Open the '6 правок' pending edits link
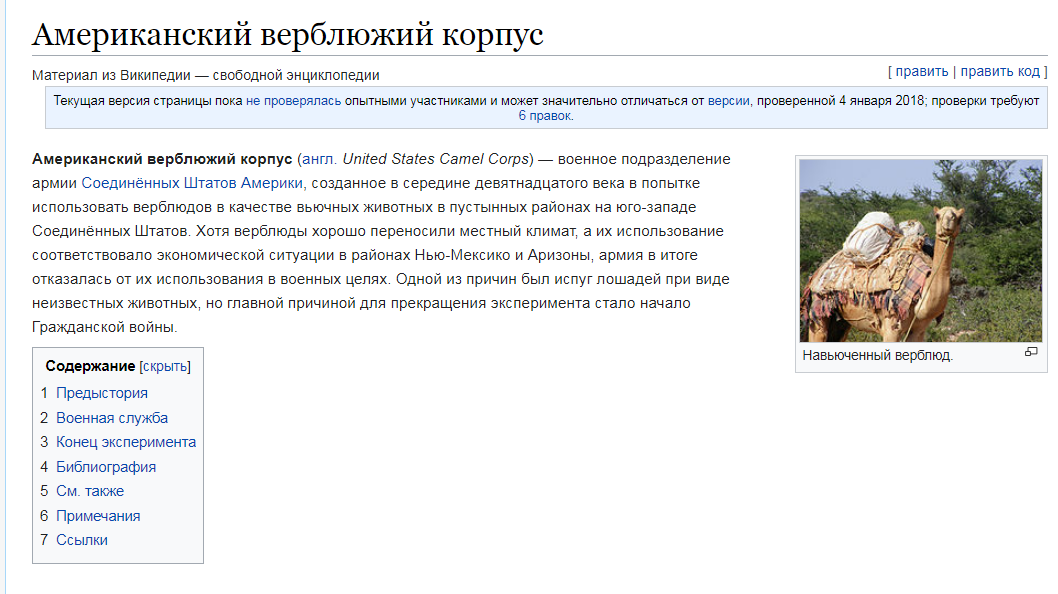Image resolution: width=1058 pixels, height=594 pixels. coord(545,116)
